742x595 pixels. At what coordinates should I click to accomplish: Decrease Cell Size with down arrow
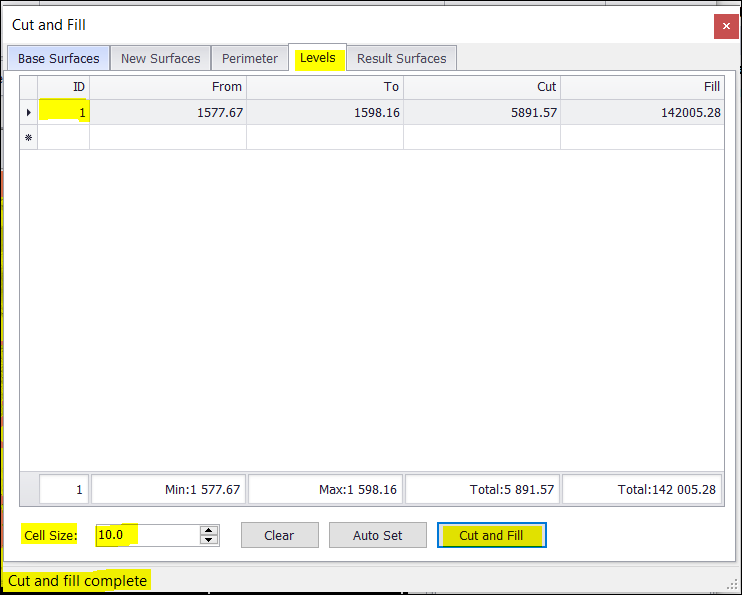coord(209,540)
